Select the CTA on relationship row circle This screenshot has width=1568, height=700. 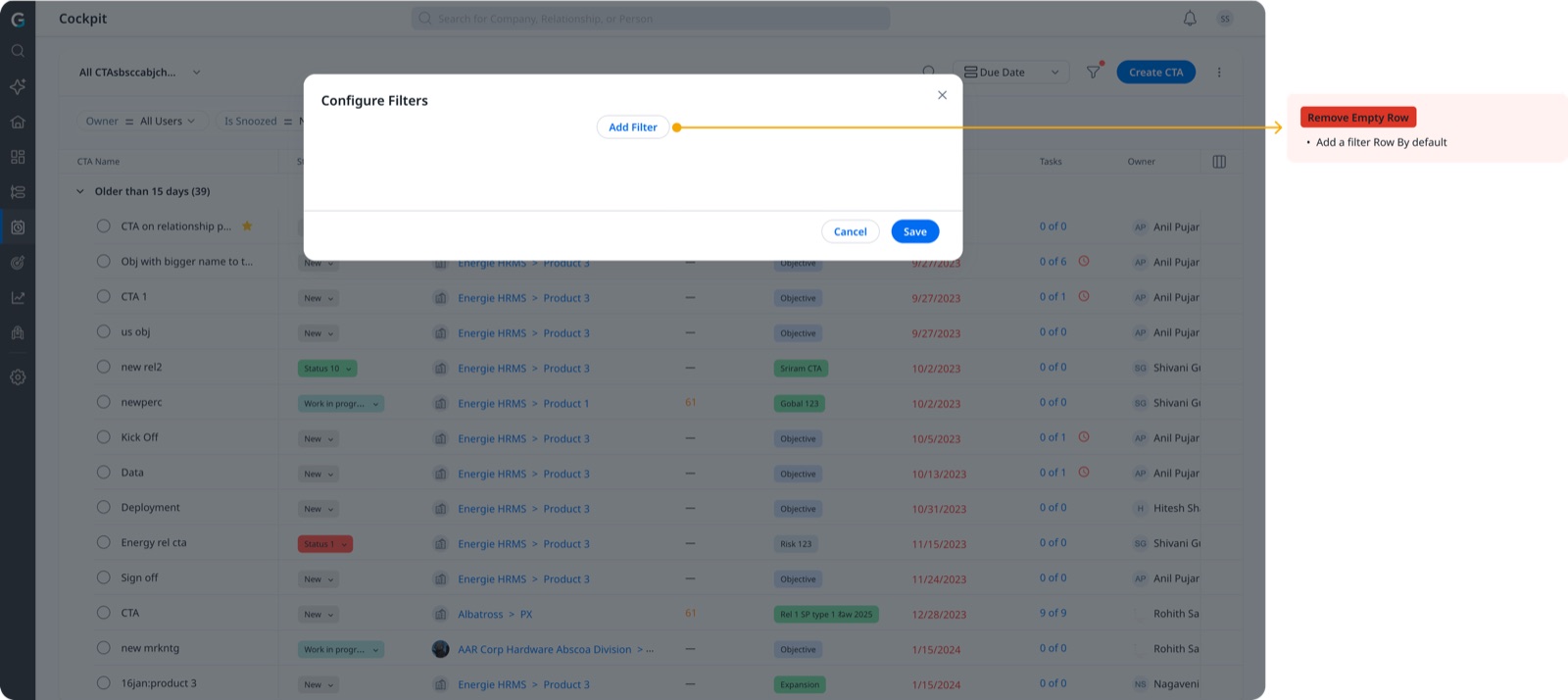pyautogui.click(x=103, y=226)
